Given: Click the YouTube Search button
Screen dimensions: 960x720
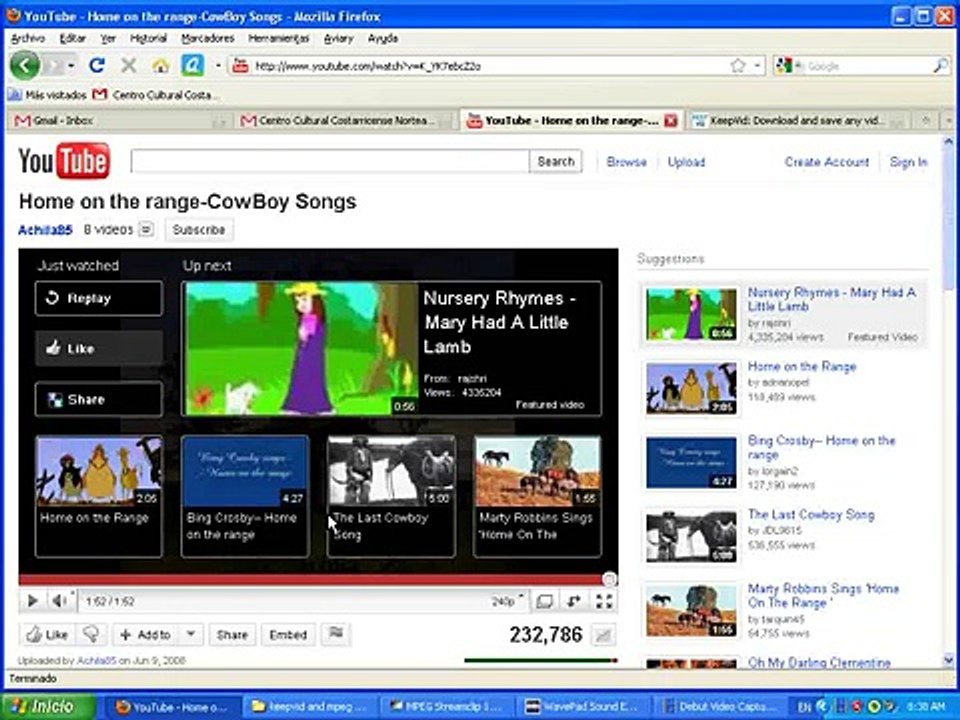Looking at the screenshot, I should [x=555, y=162].
